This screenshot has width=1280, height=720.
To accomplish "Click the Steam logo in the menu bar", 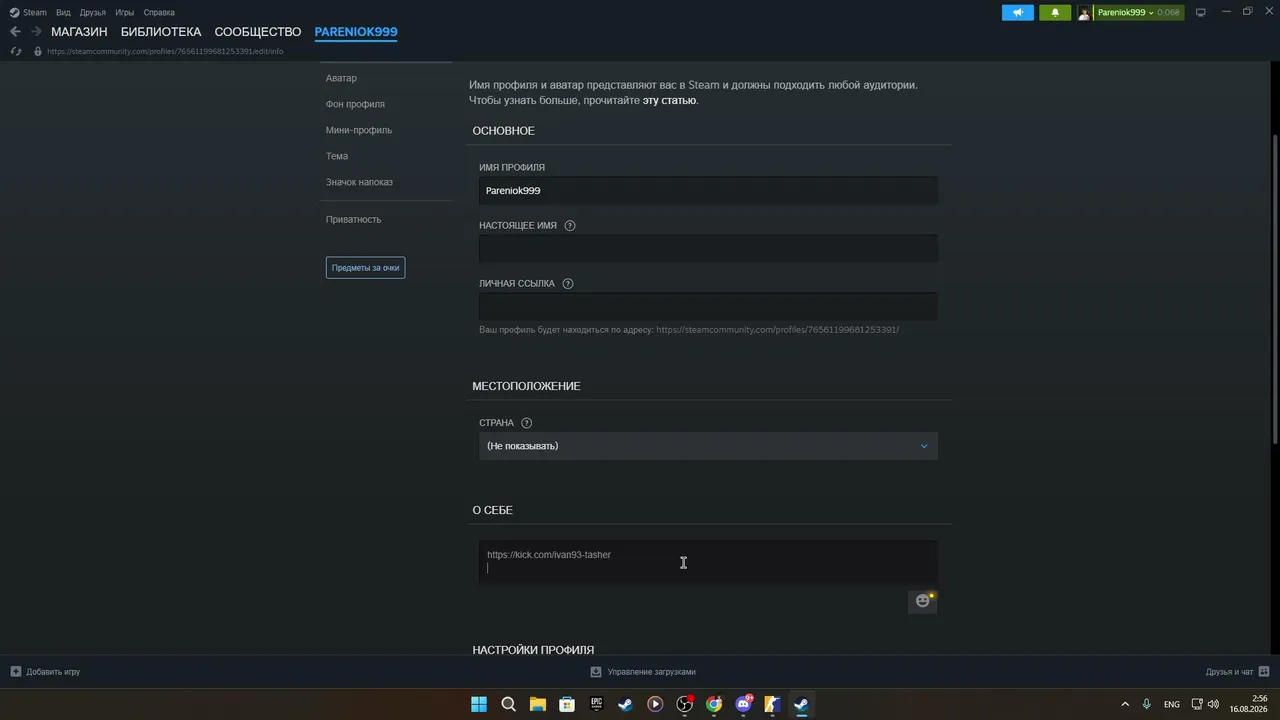I will pos(14,13).
